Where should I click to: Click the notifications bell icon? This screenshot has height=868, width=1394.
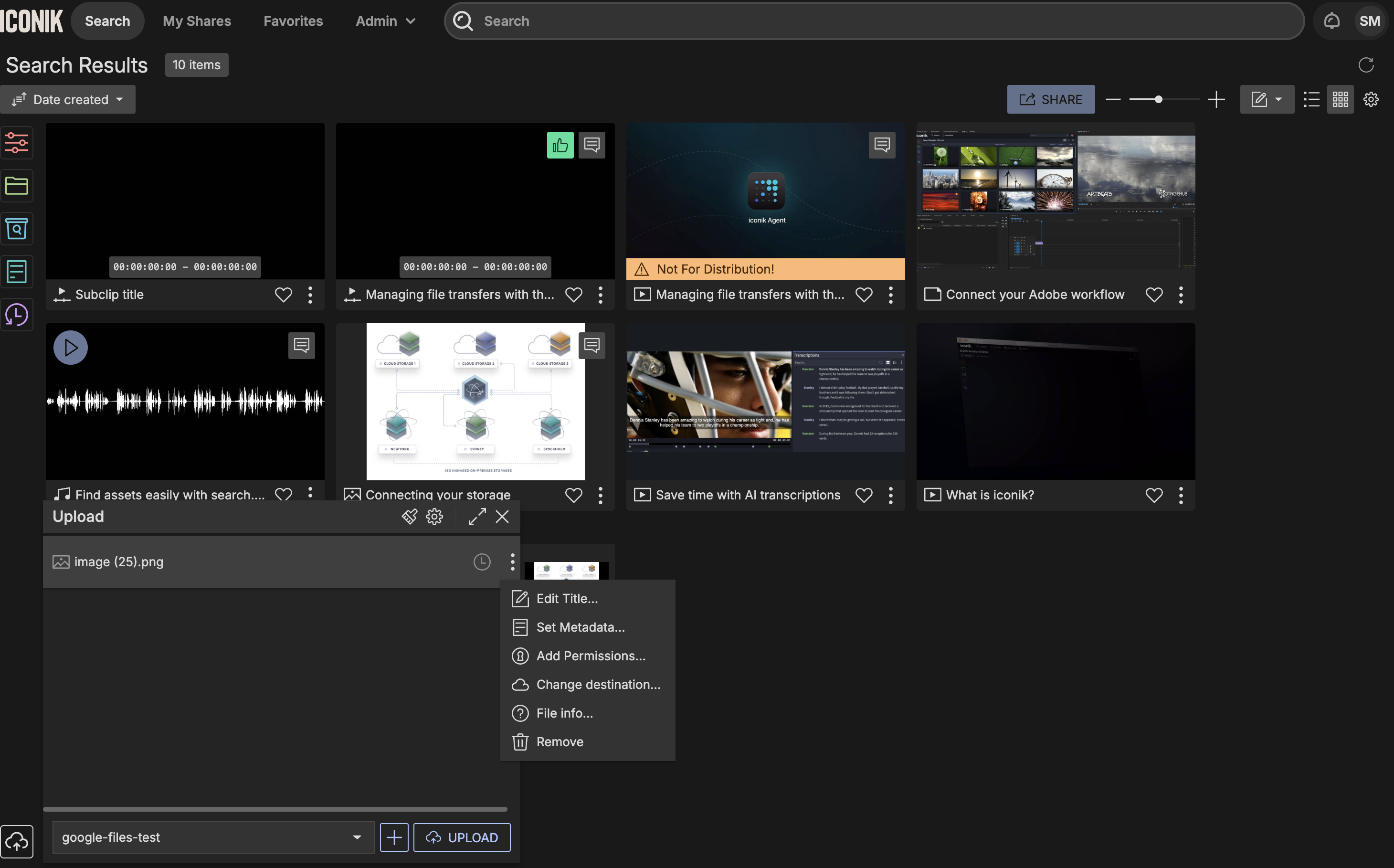click(1331, 21)
